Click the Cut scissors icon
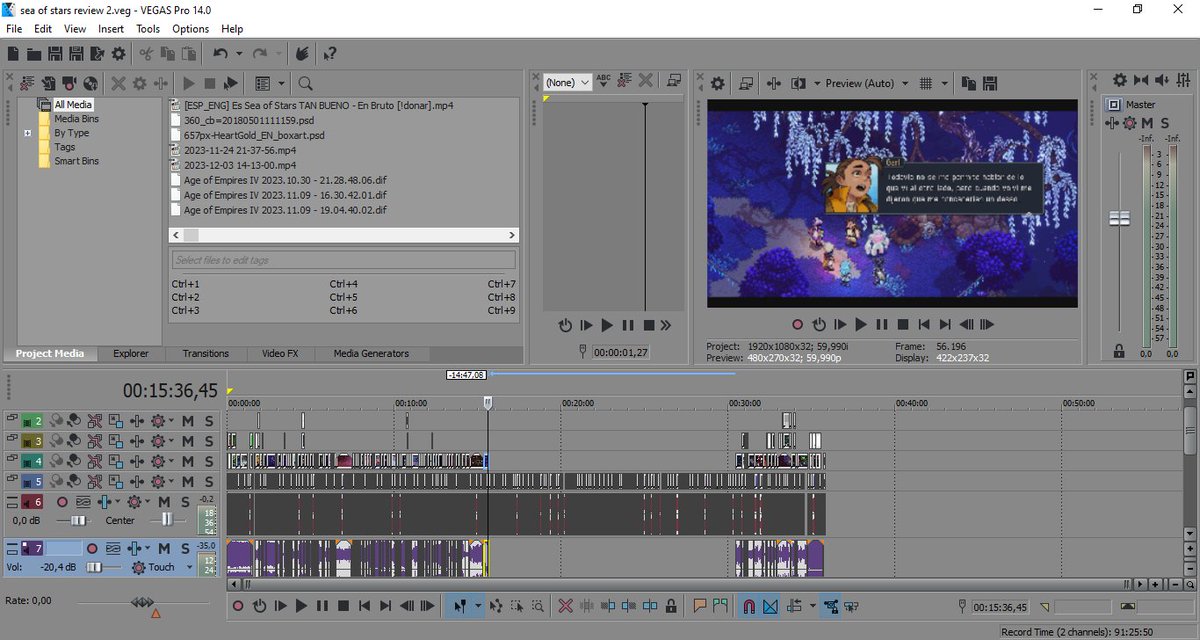The width and height of the screenshot is (1200, 640). pyautogui.click(x=146, y=54)
